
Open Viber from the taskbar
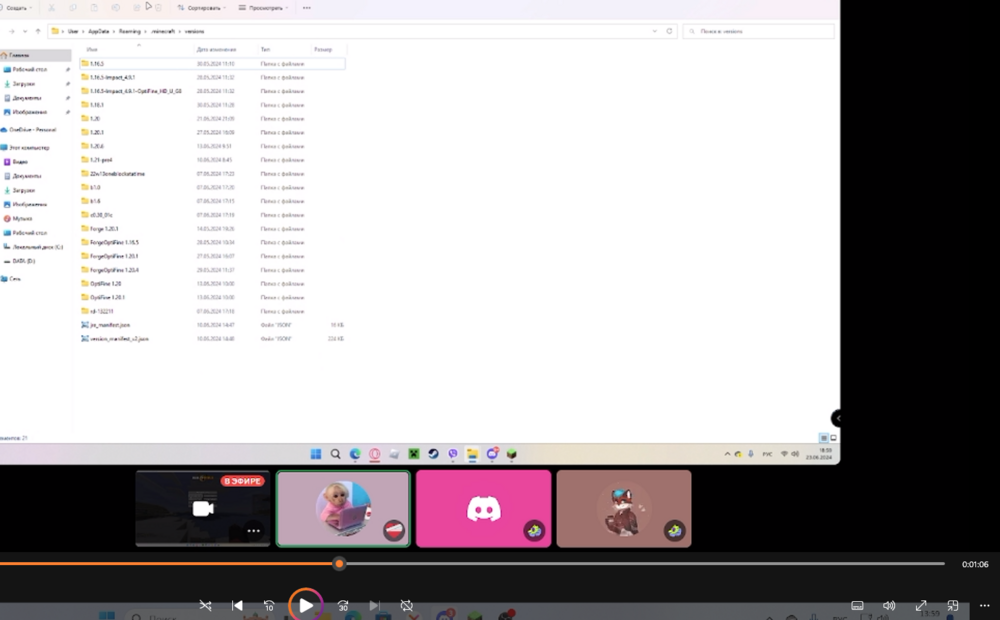click(x=453, y=454)
